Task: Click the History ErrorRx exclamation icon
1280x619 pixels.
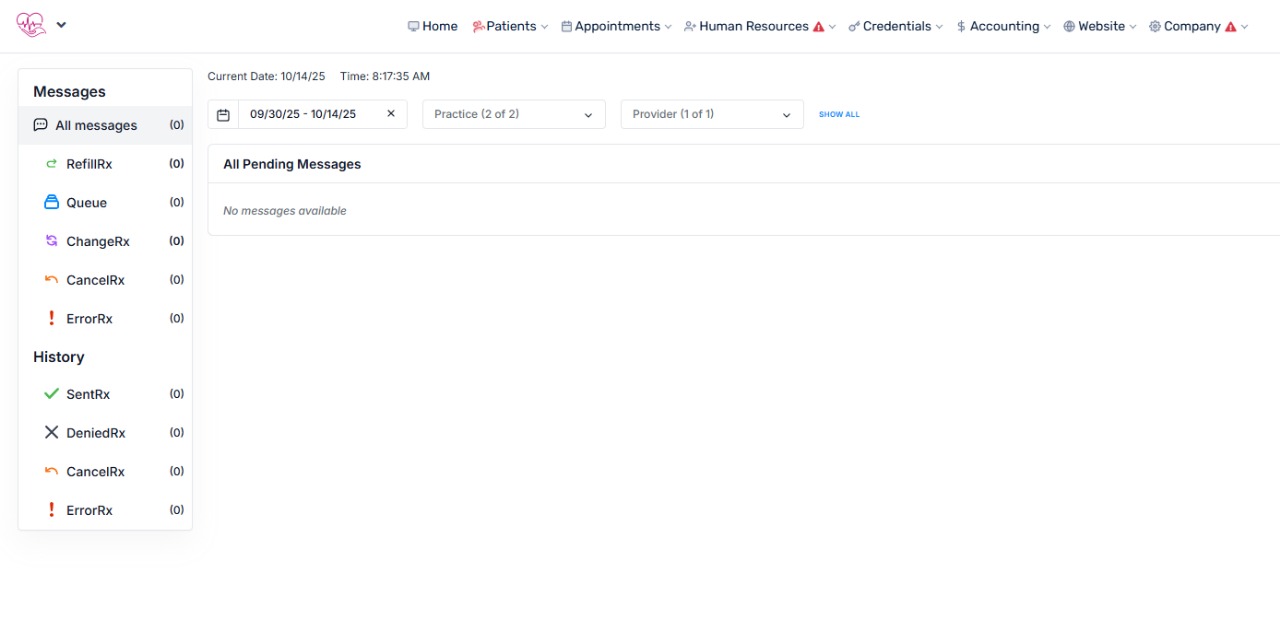Action: point(52,510)
